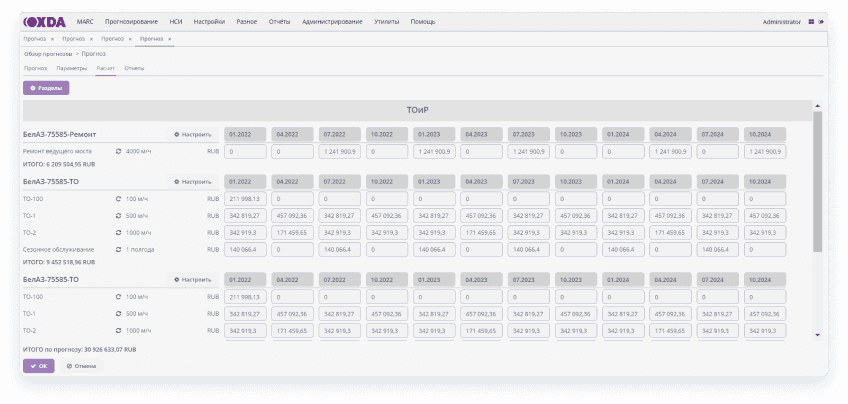The width and height of the screenshot is (848, 404).
Task: Close the active underlined Прогноз tab
Action: [x=169, y=39]
